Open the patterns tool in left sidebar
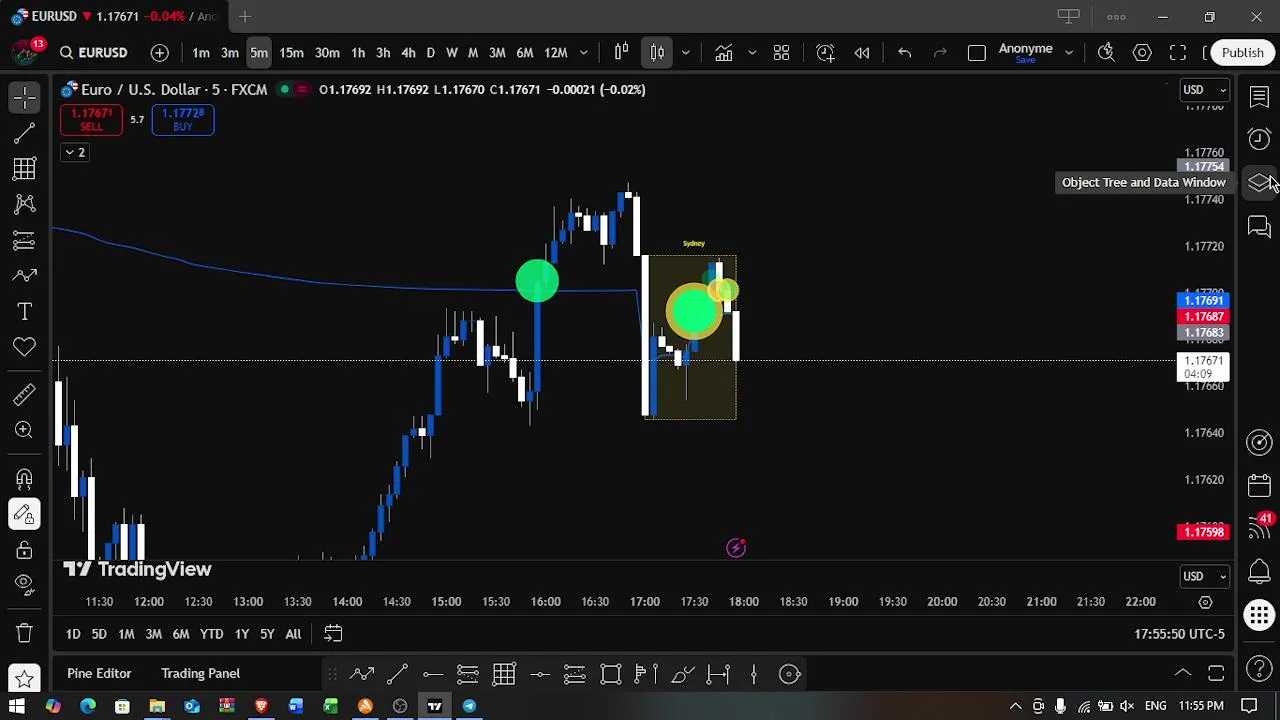1280x720 pixels. (25, 205)
